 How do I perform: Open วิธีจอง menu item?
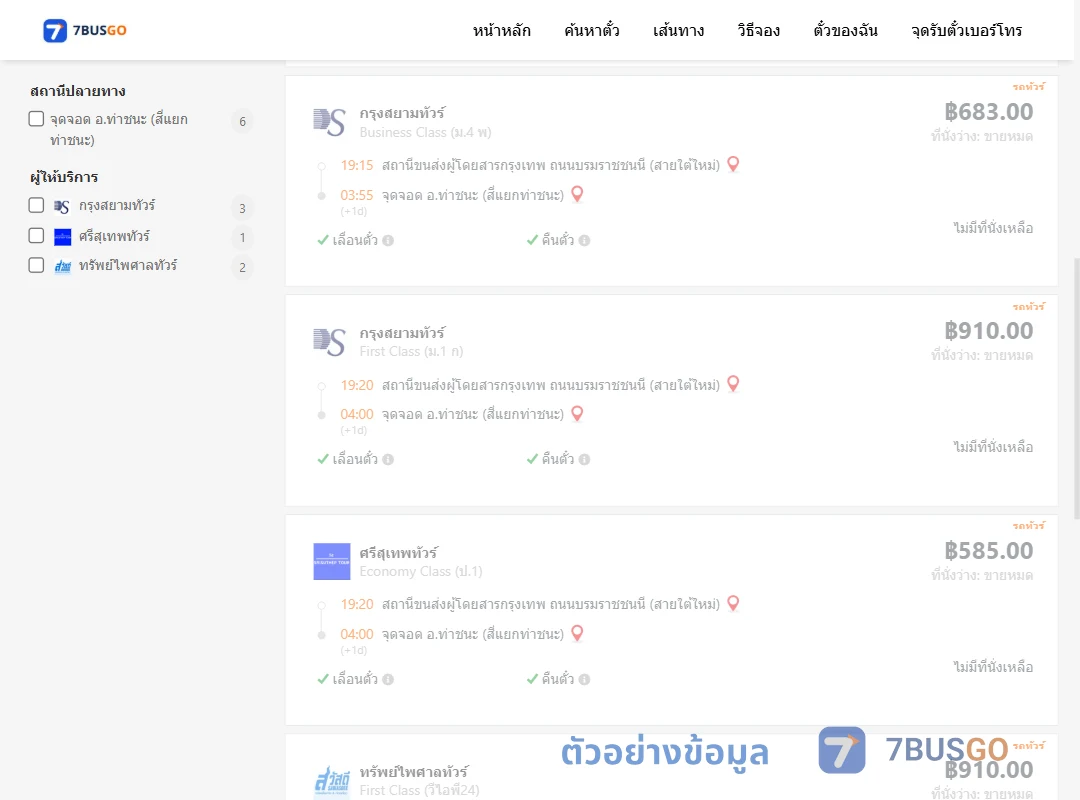click(758, 30)
